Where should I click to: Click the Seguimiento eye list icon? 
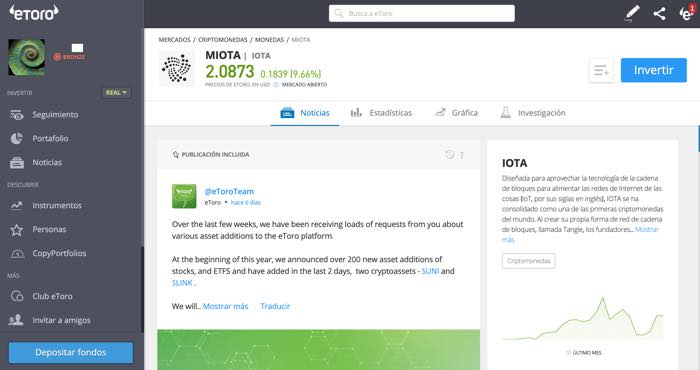tap(17, 115)
